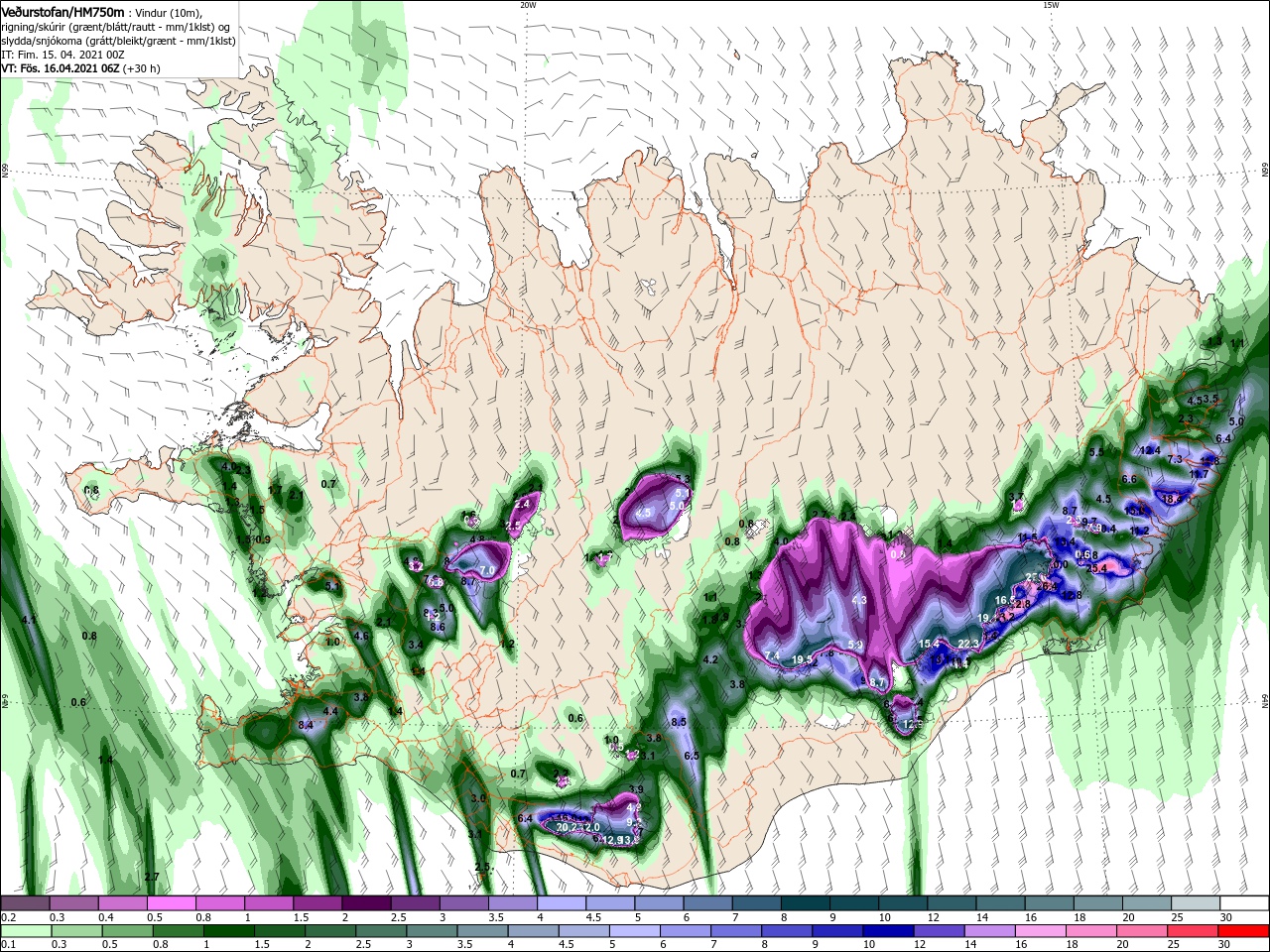Screen dimensions: 1270x952
Task: Click the 3.7 precipitation value on the map
Action: 1016,496
